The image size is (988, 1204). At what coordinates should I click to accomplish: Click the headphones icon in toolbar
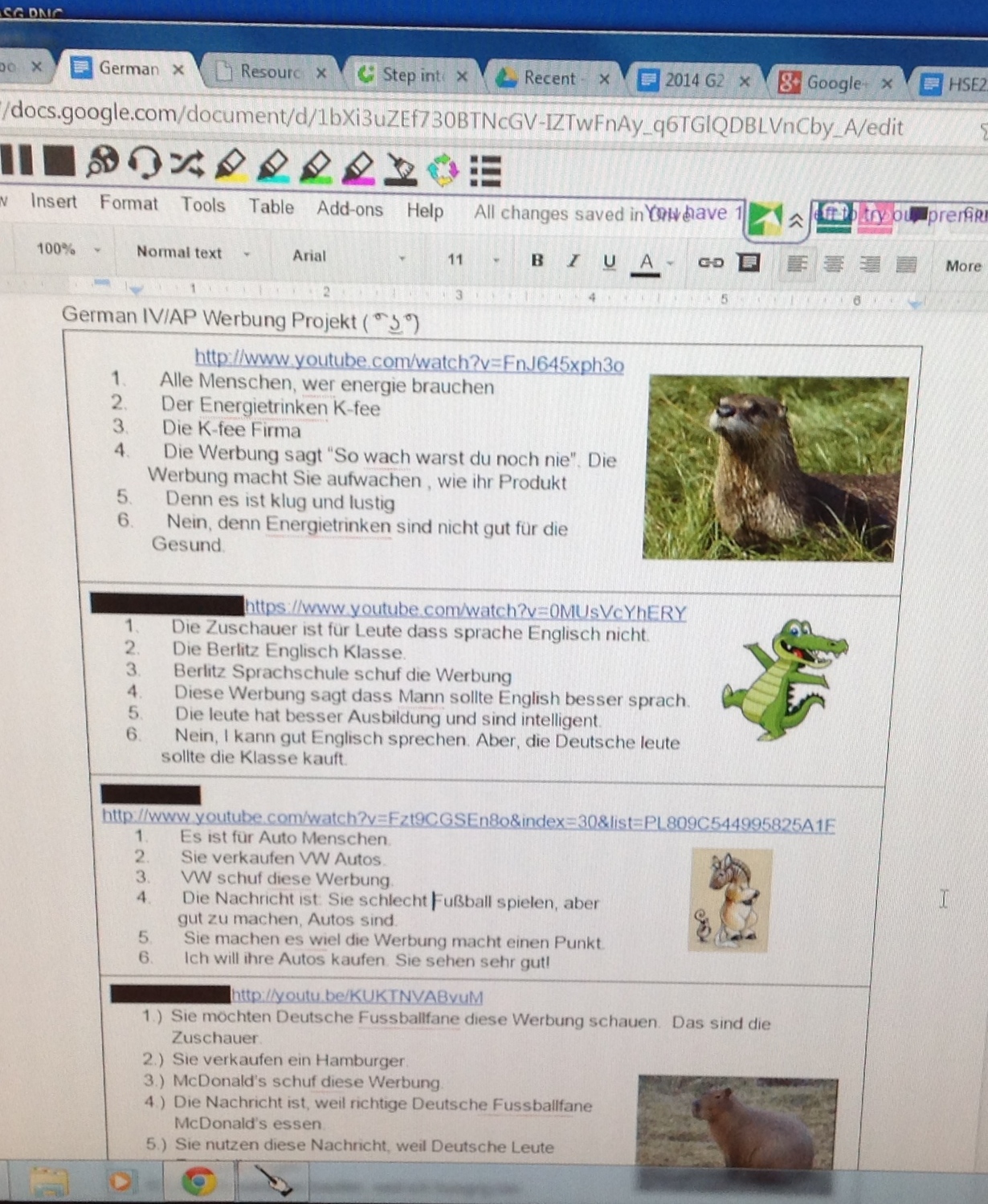coord(145,162)
